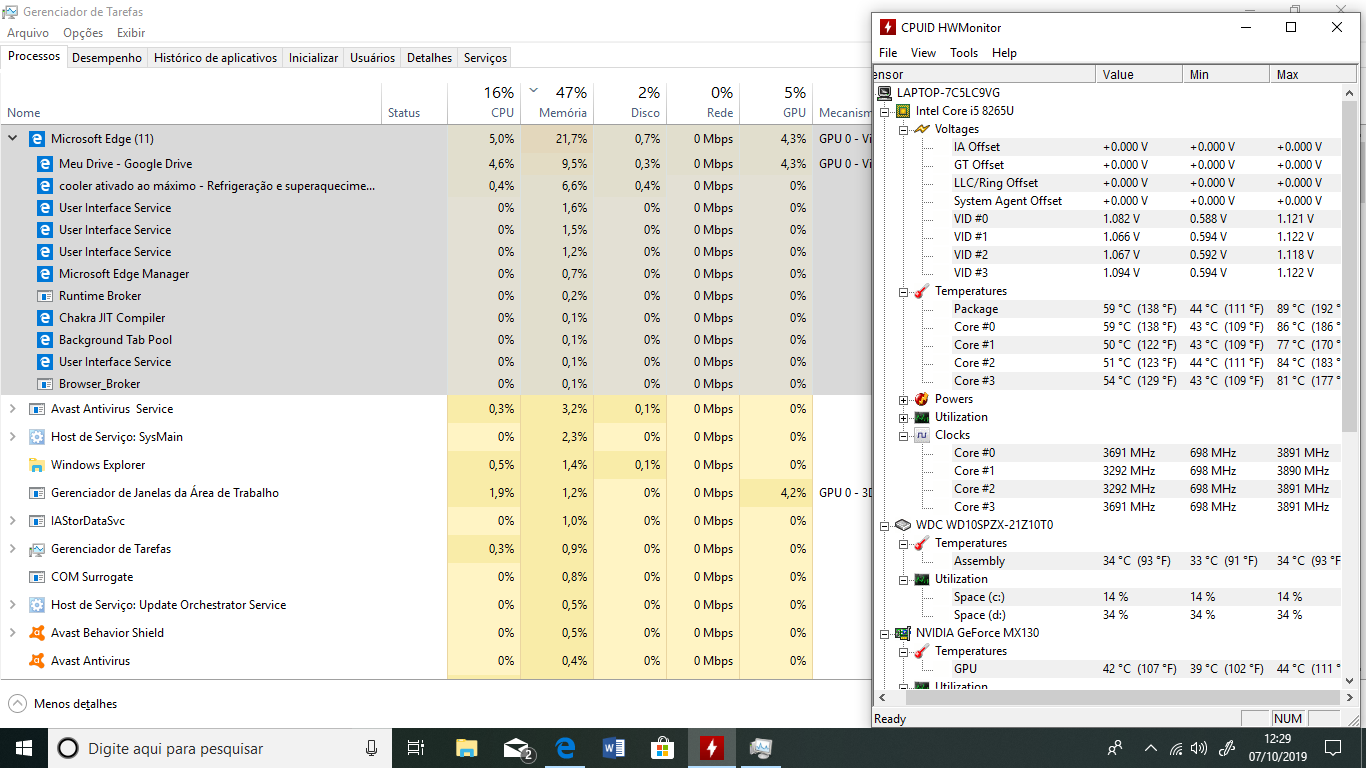Open the HWMonitor Tools menu
1366x768 pixels.
tap(964, 53)
